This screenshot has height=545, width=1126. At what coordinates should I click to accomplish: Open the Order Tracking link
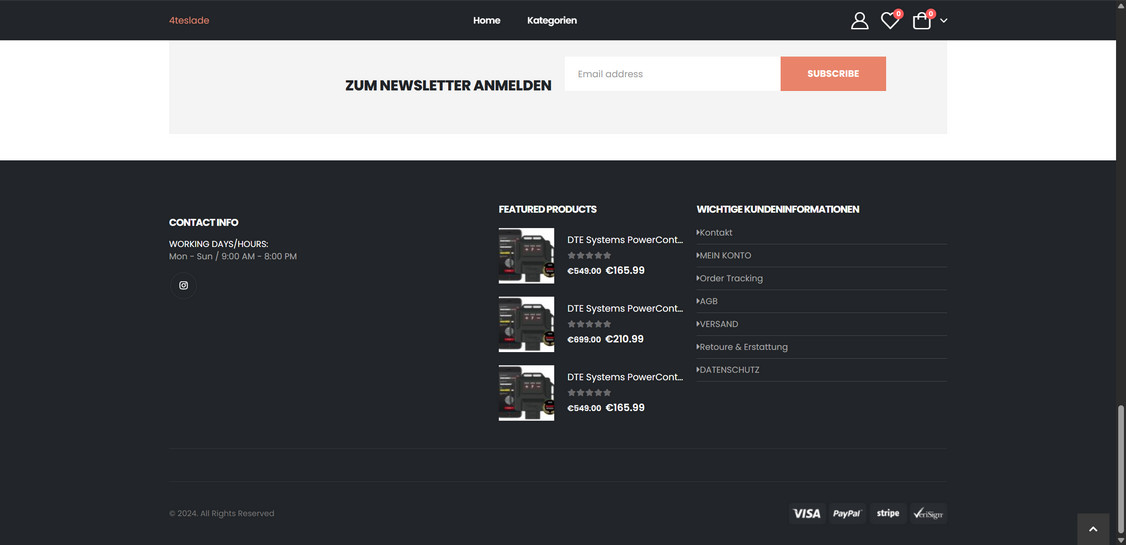[x=731, y=279]
